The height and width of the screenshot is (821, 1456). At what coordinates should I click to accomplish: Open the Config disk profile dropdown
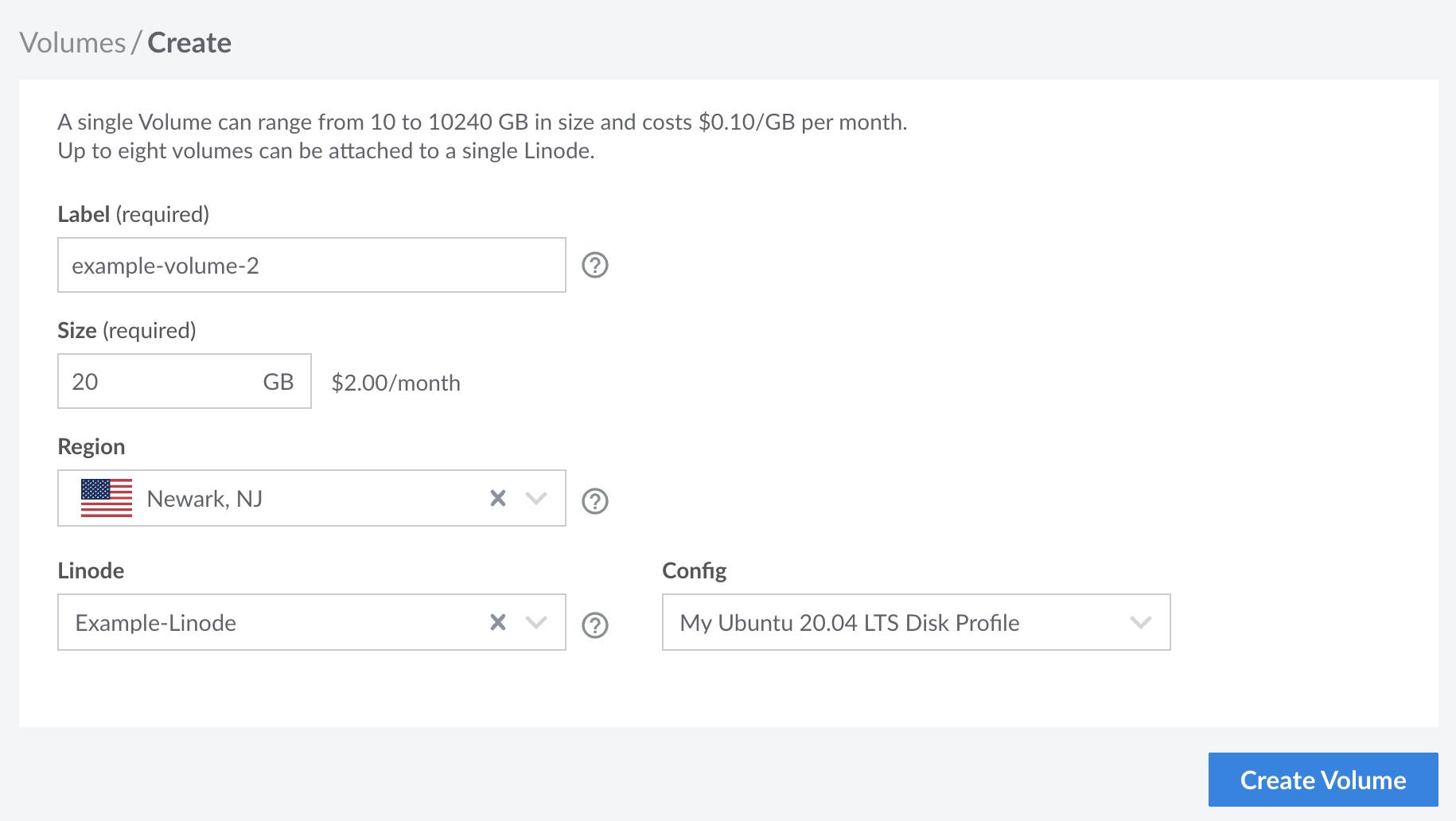(x=1139, y=622)
